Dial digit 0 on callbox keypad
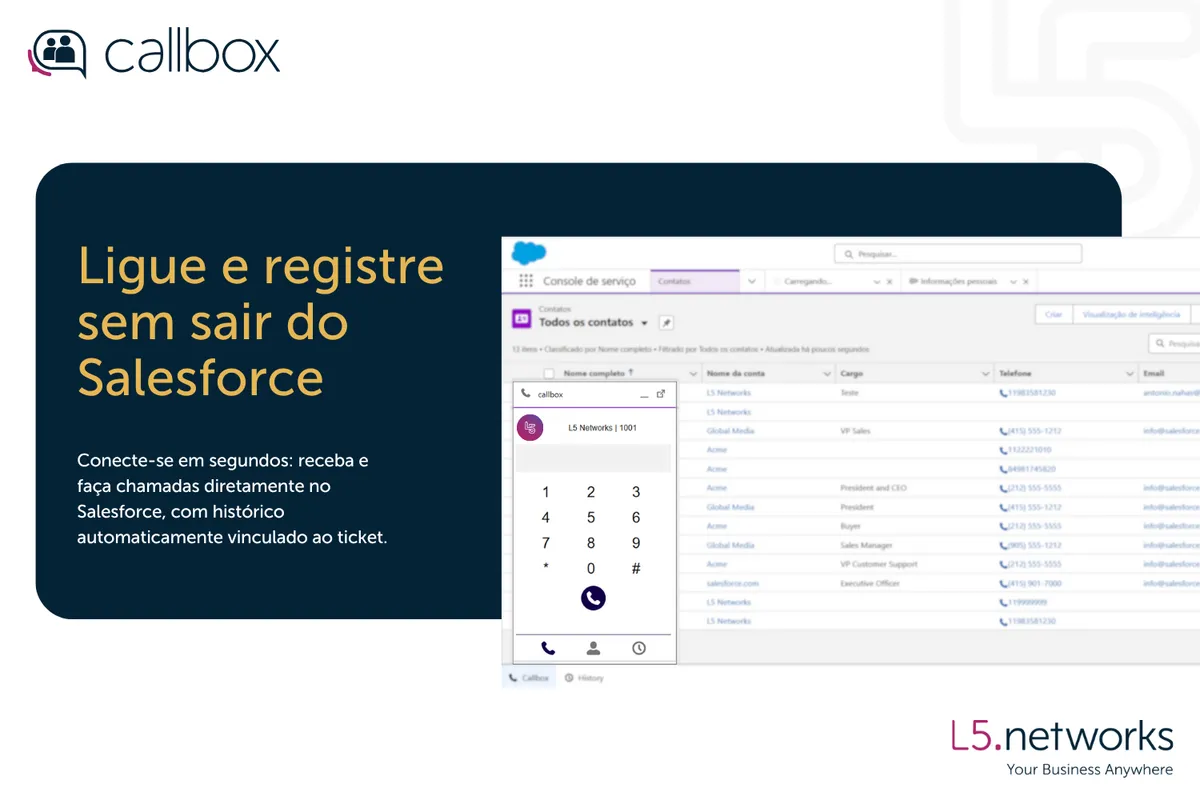The image size is (1200, 800). tap(591, 569)
